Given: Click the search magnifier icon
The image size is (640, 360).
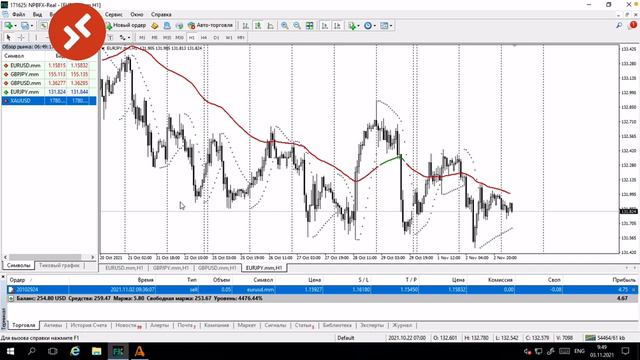Looking at the screenshot, I should [x=619, y=26].
